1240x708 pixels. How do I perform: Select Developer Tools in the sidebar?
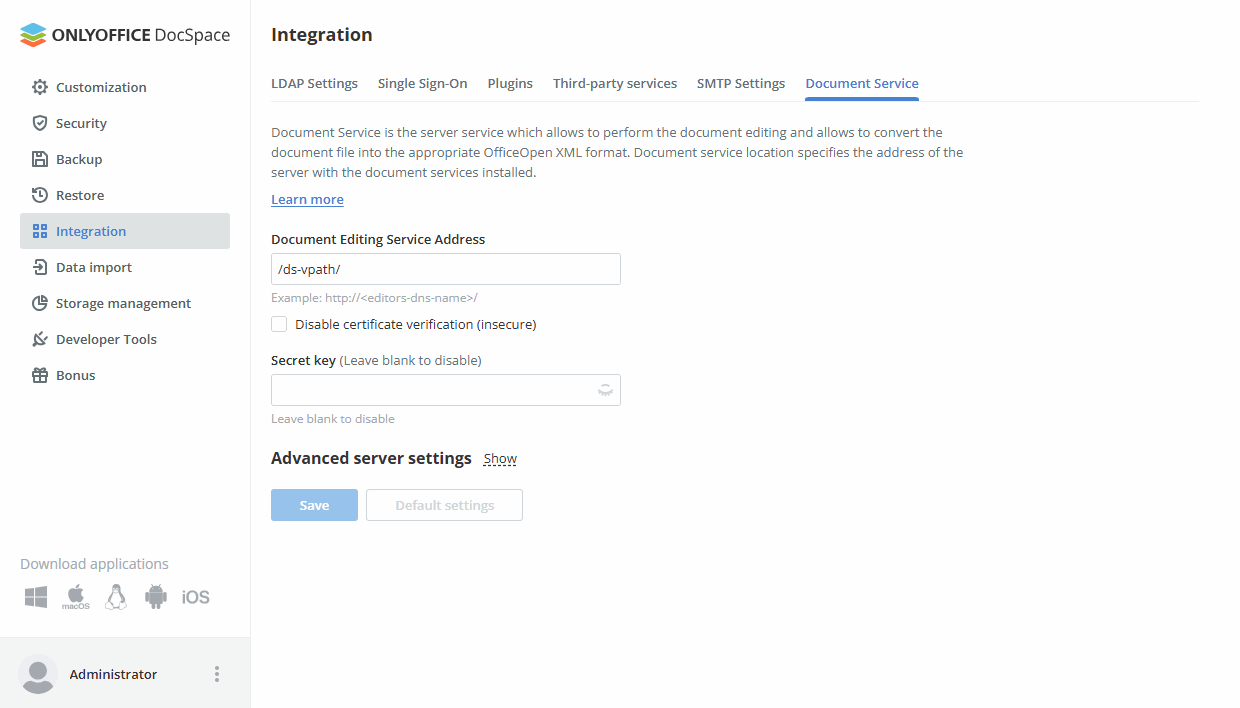107,339
